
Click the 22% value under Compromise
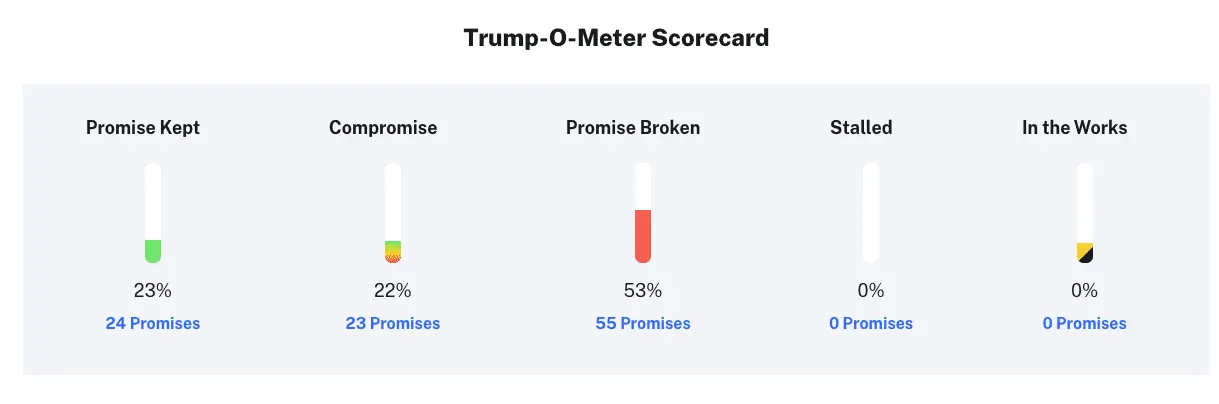click(x=393, y=291)
